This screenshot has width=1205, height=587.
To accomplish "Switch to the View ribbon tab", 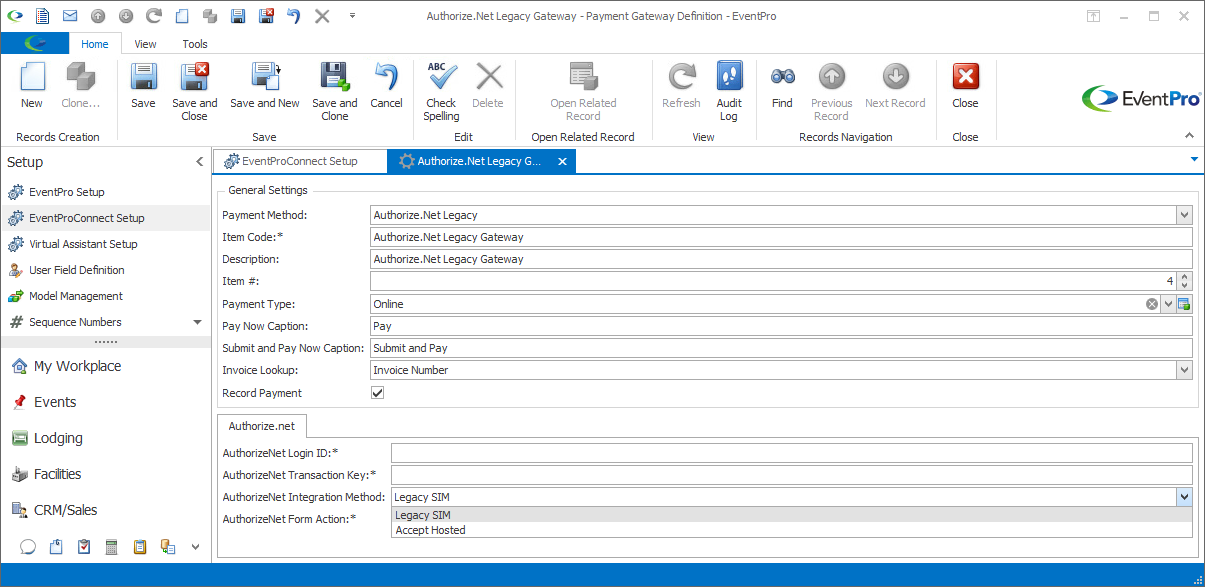I will [146, 44].
